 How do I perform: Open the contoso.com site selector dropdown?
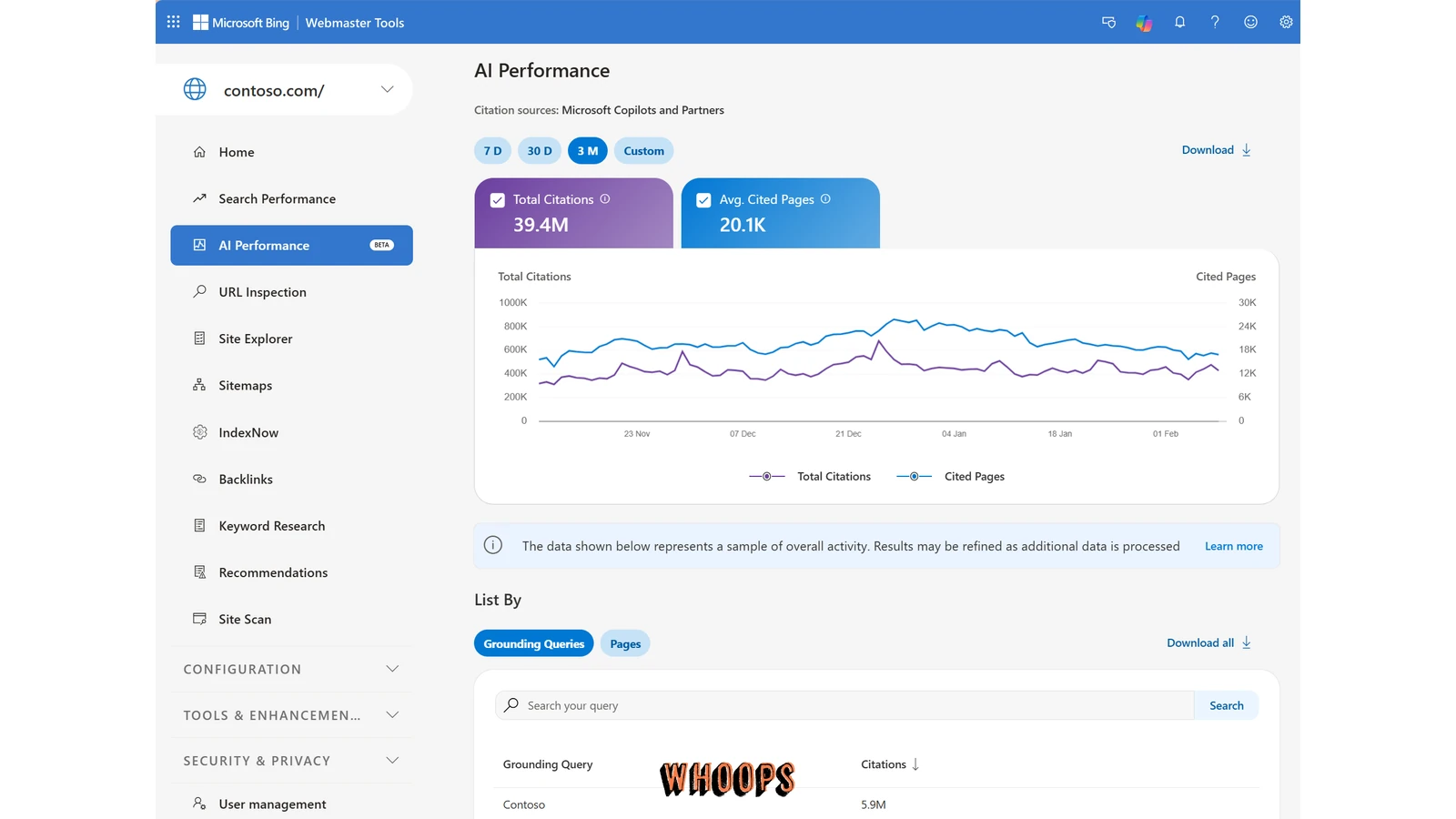pos(388,89)
